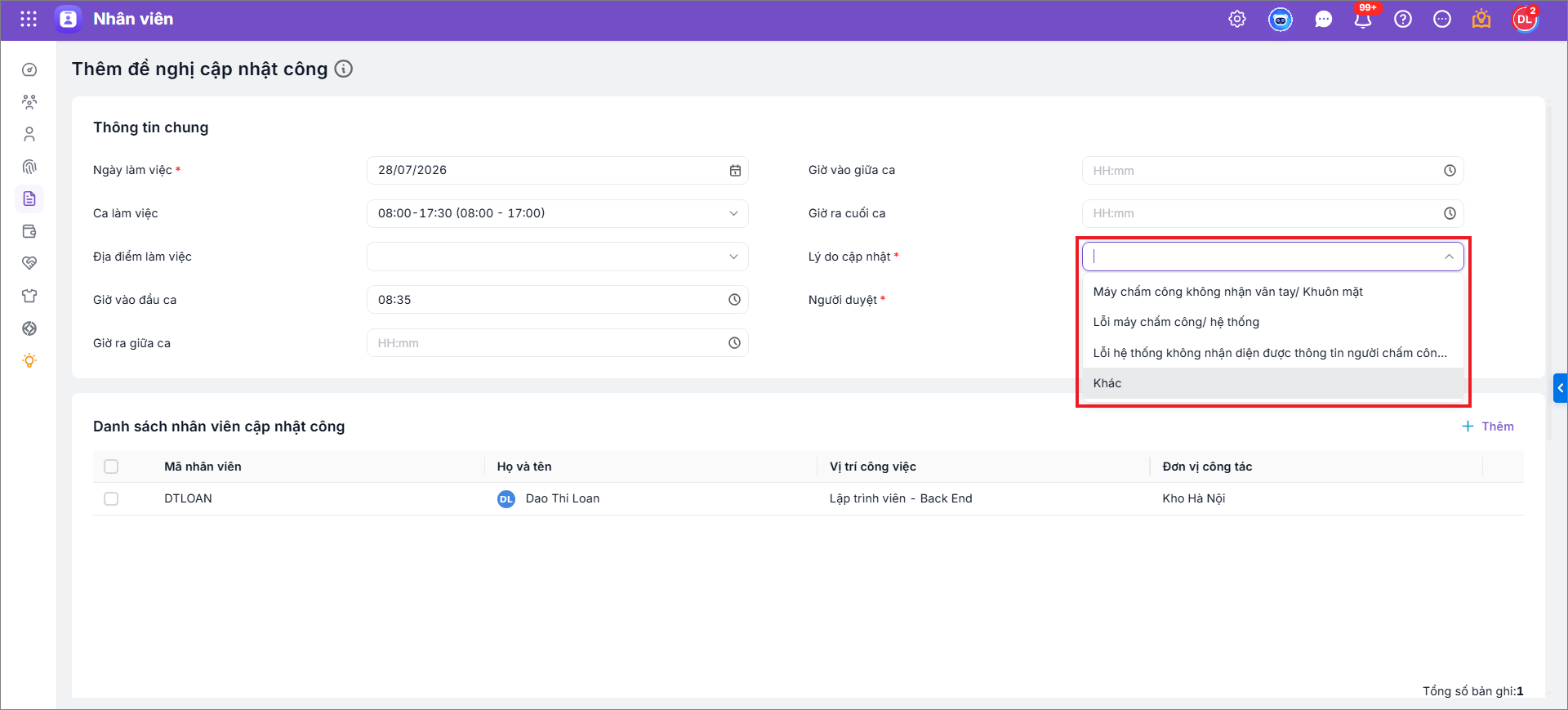This screenshot has width=1568, height=710.
Task: Click the Dao Thi Loan name cell
Action: 563,498
